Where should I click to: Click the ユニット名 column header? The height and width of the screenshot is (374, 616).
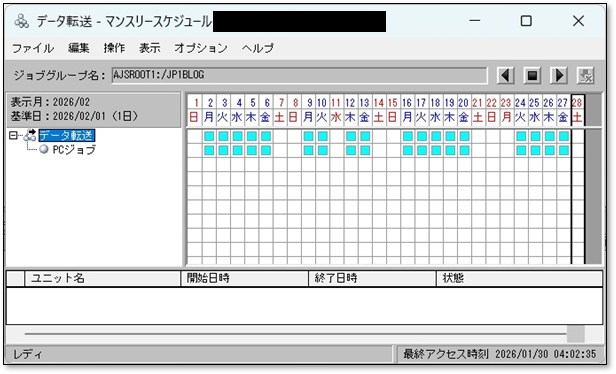pyautogui.click(x=102, y=278)
